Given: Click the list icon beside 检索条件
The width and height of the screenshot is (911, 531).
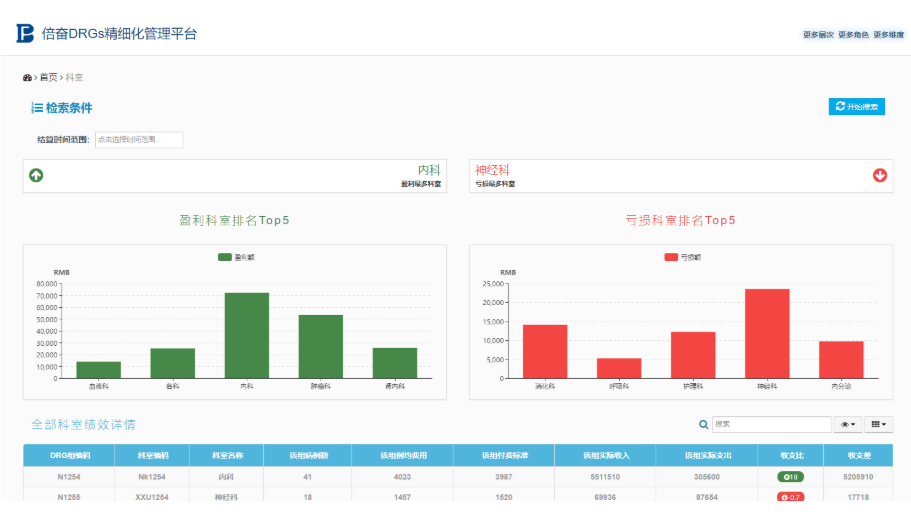Looking at the screenshot, I should [37, 108].
